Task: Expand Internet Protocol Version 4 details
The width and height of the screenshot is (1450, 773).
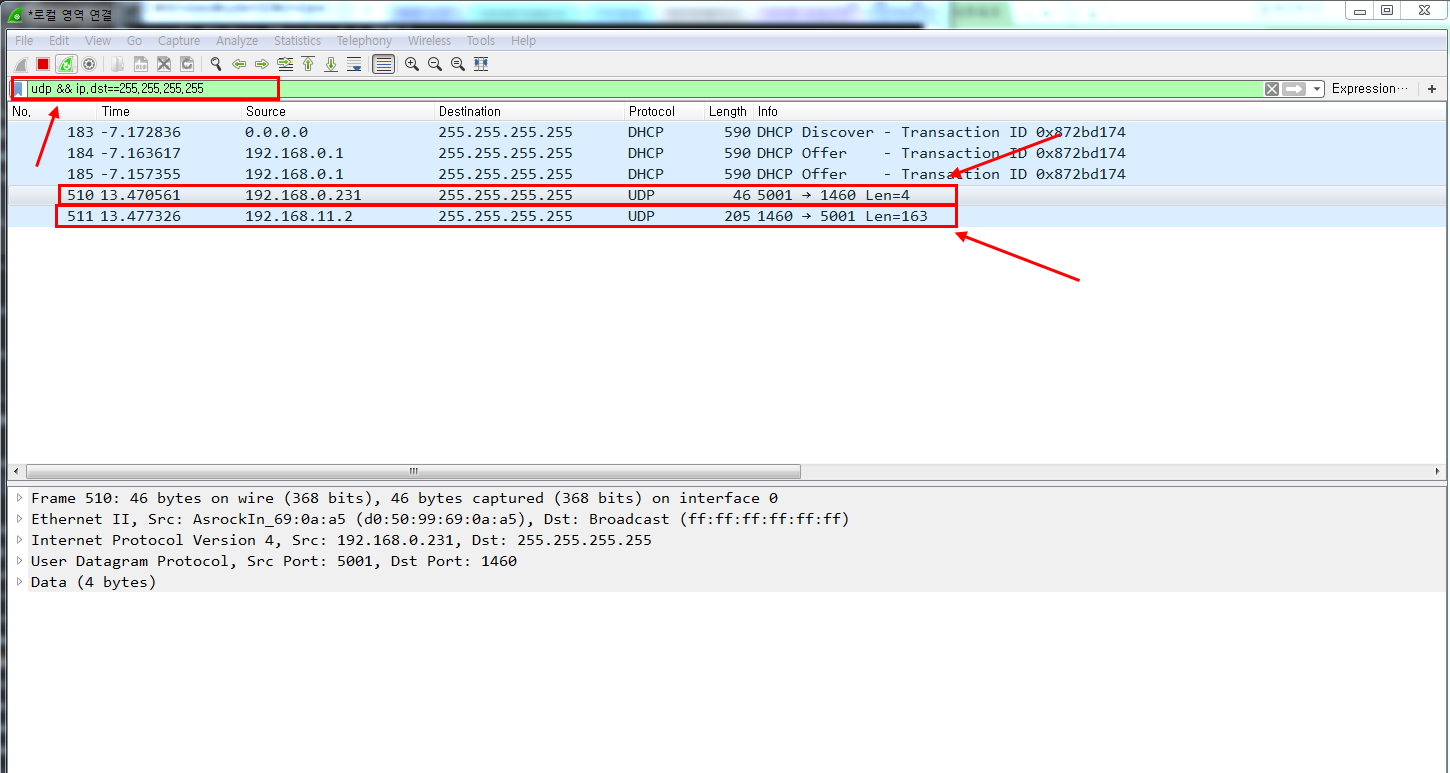Action: tap(19, 540)
